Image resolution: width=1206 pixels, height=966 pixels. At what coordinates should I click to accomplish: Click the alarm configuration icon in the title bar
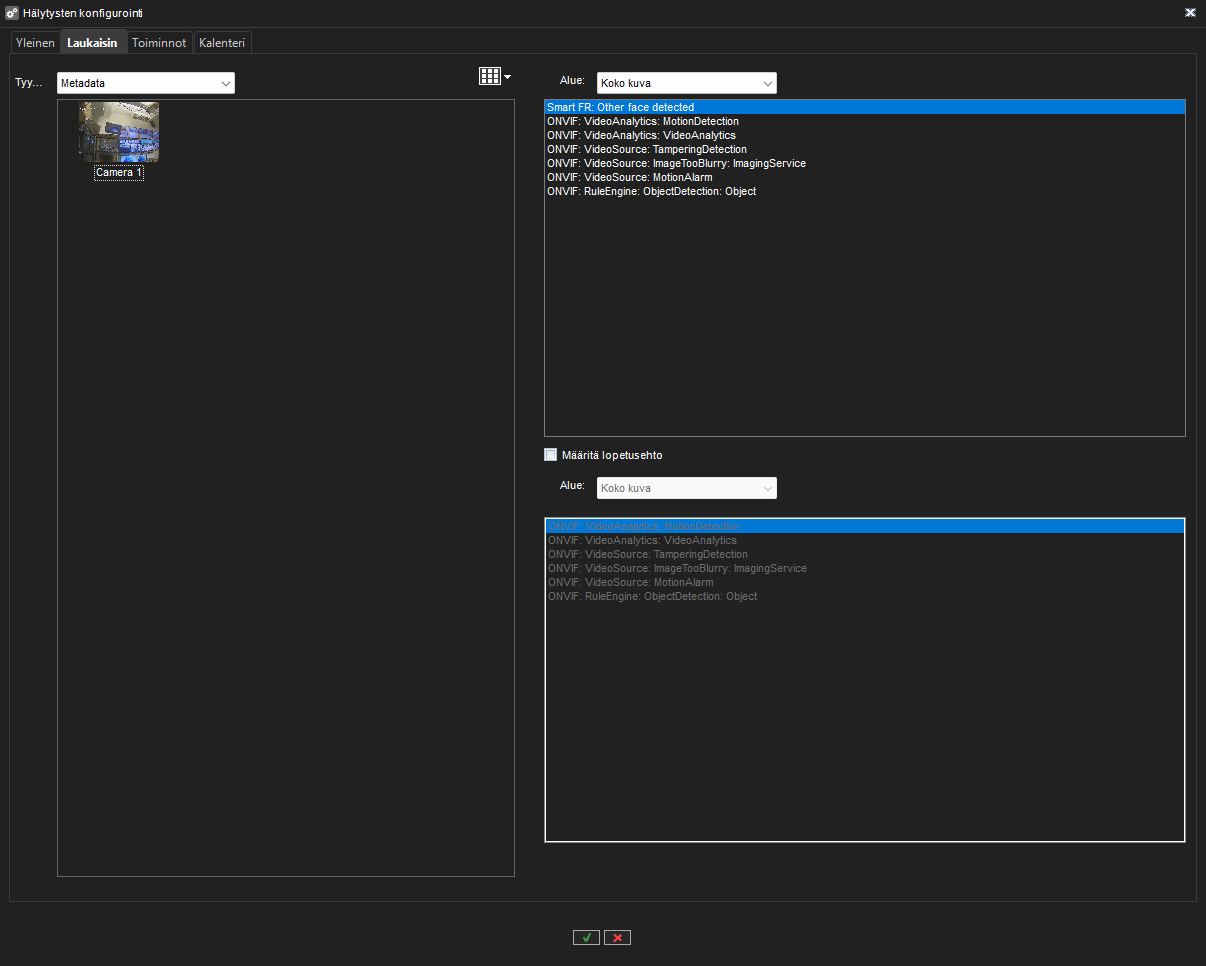click(13, 13)
